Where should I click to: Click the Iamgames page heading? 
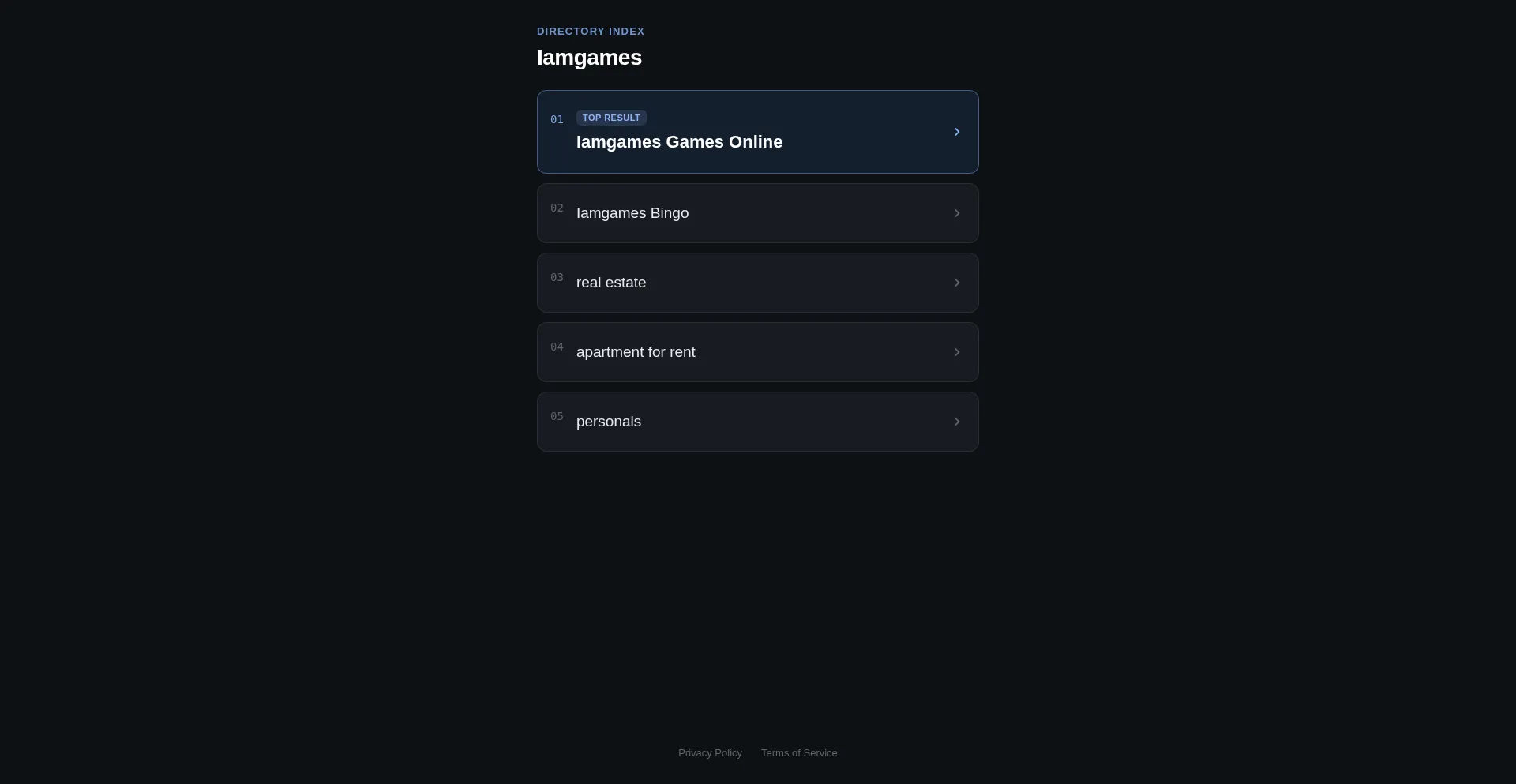coord(589,58)
